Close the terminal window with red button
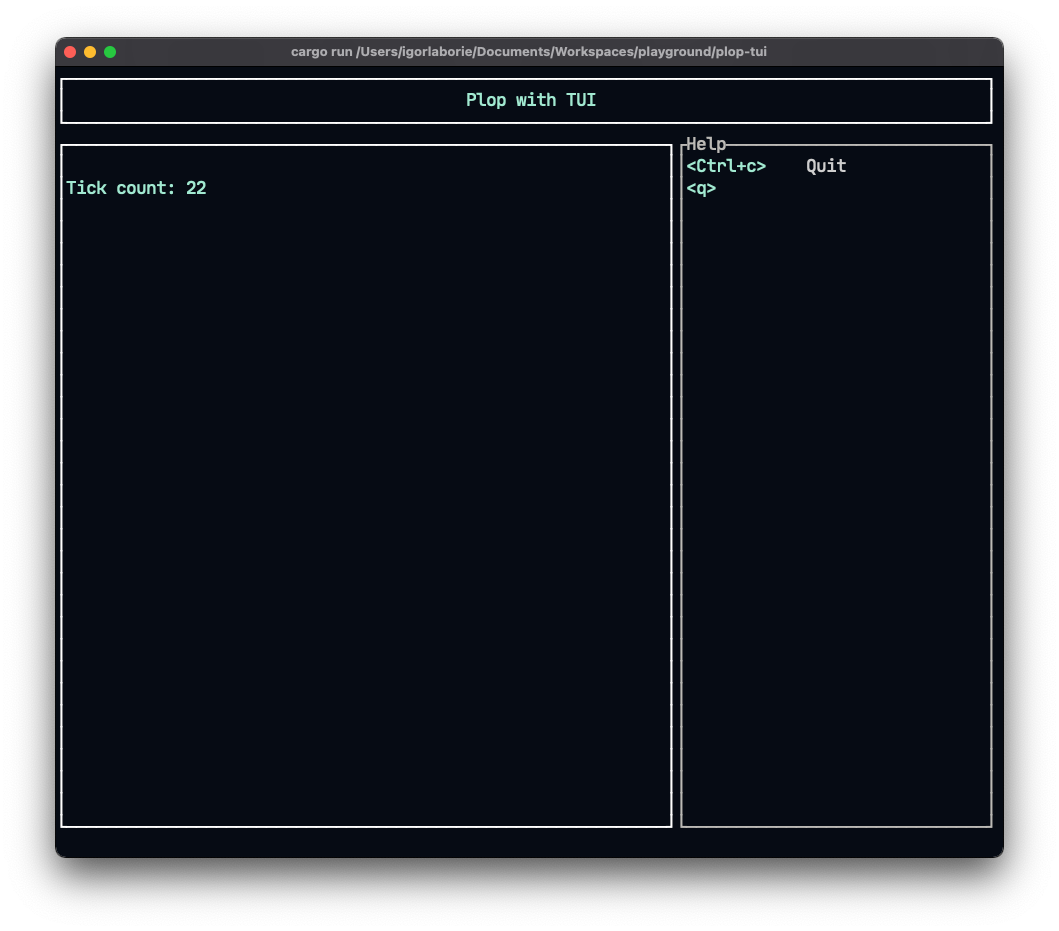Viewport: 1059px width, 931px height. [70, 52]
